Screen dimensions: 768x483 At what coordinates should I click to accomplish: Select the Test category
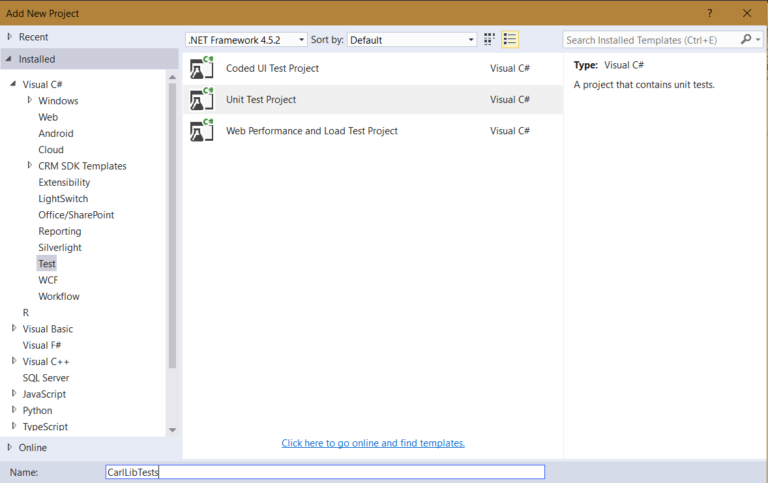click(x=47, y=264)
